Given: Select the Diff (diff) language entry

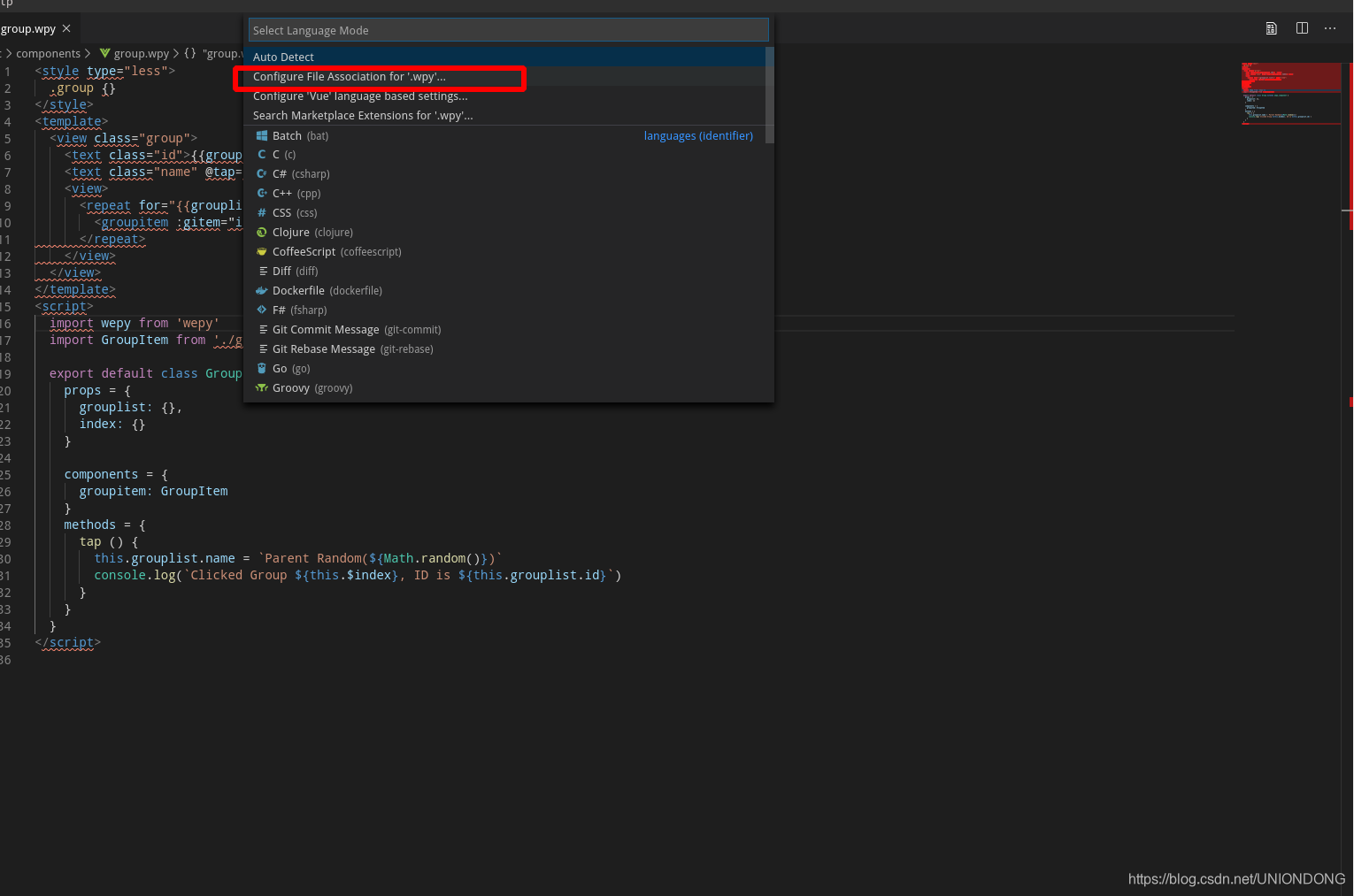Looking at the screenshot, I should [x=504, y=272].
